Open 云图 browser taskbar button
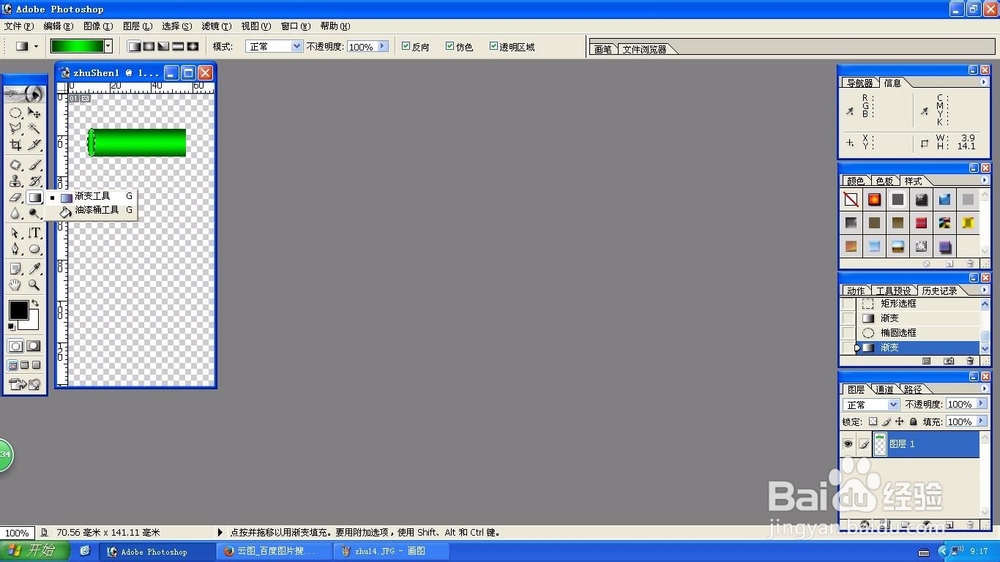 [274, 551]
